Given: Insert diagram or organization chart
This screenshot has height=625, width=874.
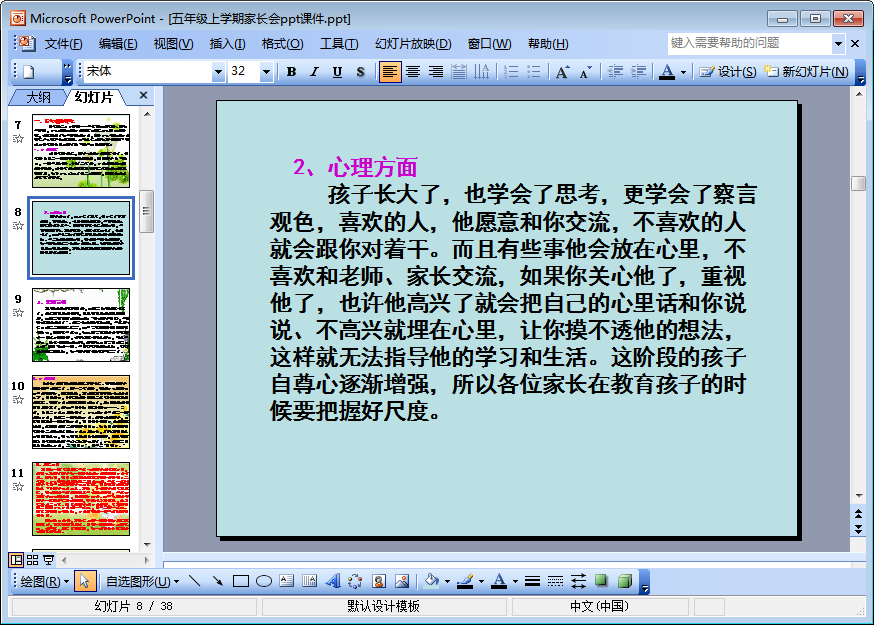Looking at the screenshot, I should click(x=355, y=582).
